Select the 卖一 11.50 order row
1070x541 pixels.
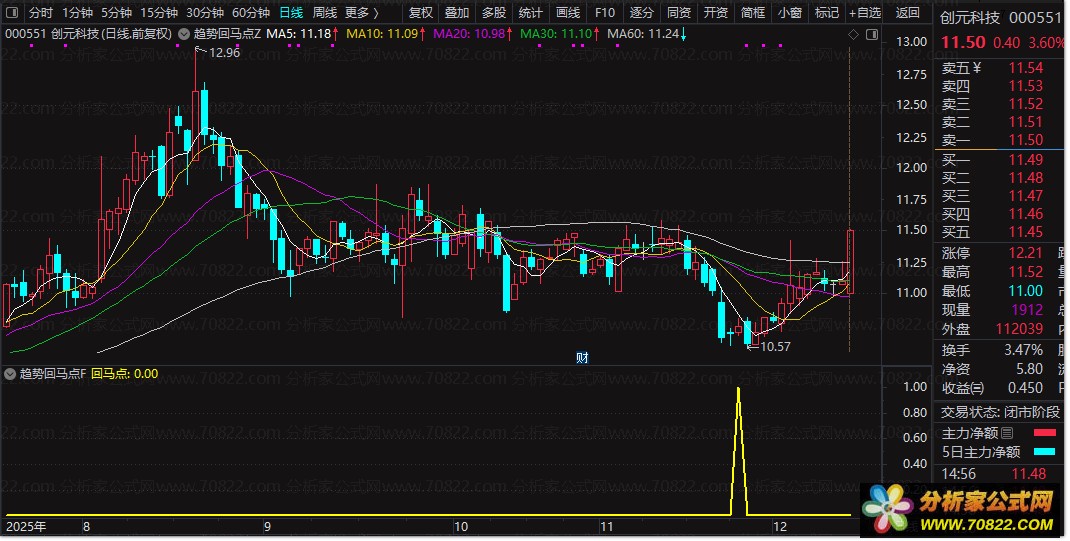[999, 140]
